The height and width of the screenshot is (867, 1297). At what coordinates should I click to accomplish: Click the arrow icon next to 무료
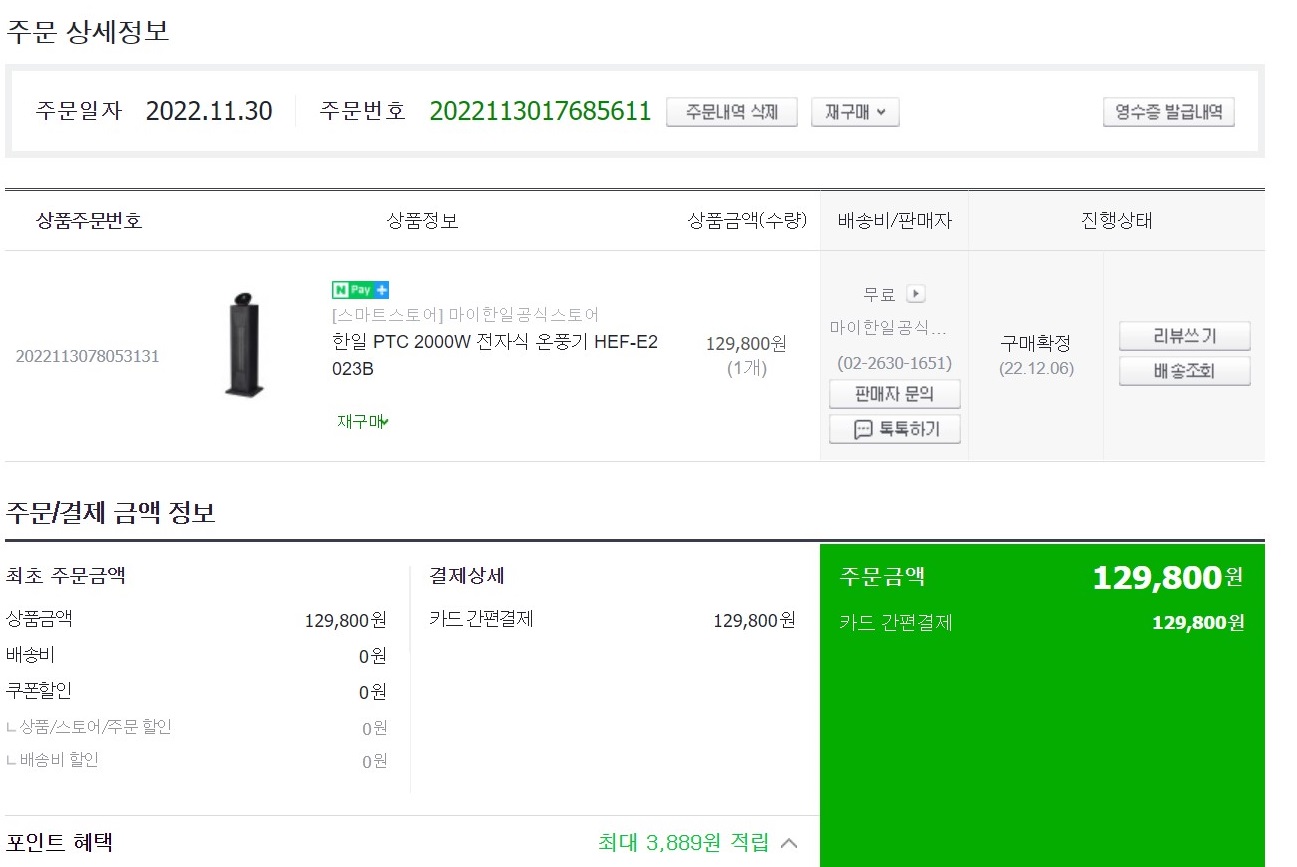916,294
